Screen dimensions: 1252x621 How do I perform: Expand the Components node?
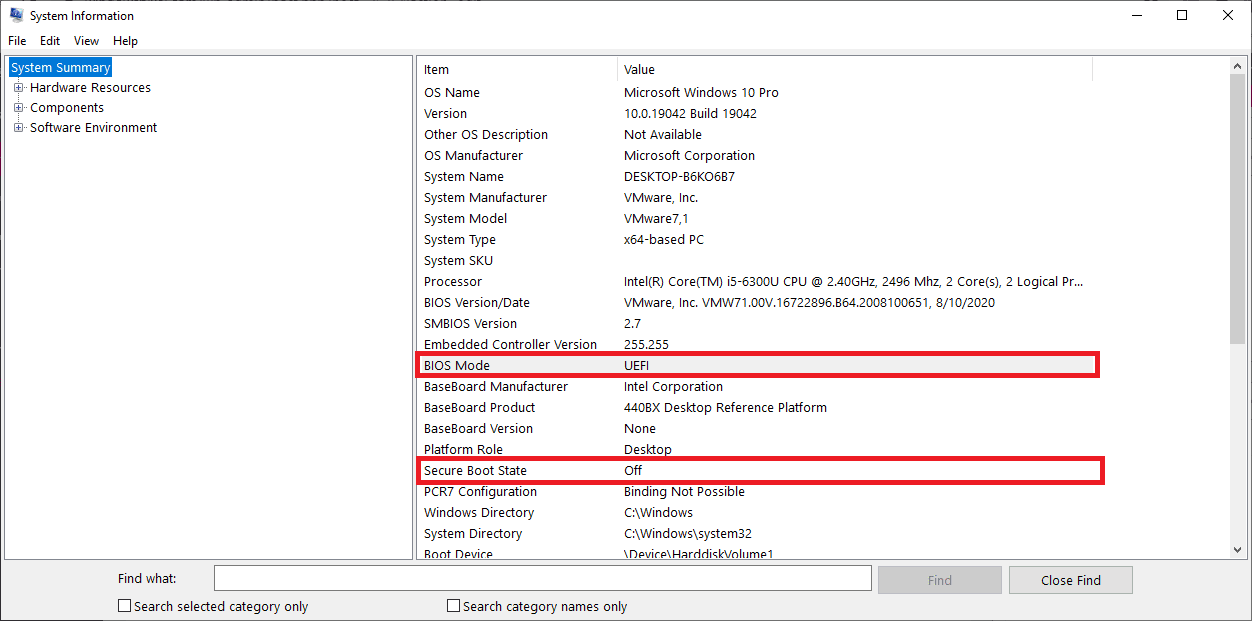(18, 108)
